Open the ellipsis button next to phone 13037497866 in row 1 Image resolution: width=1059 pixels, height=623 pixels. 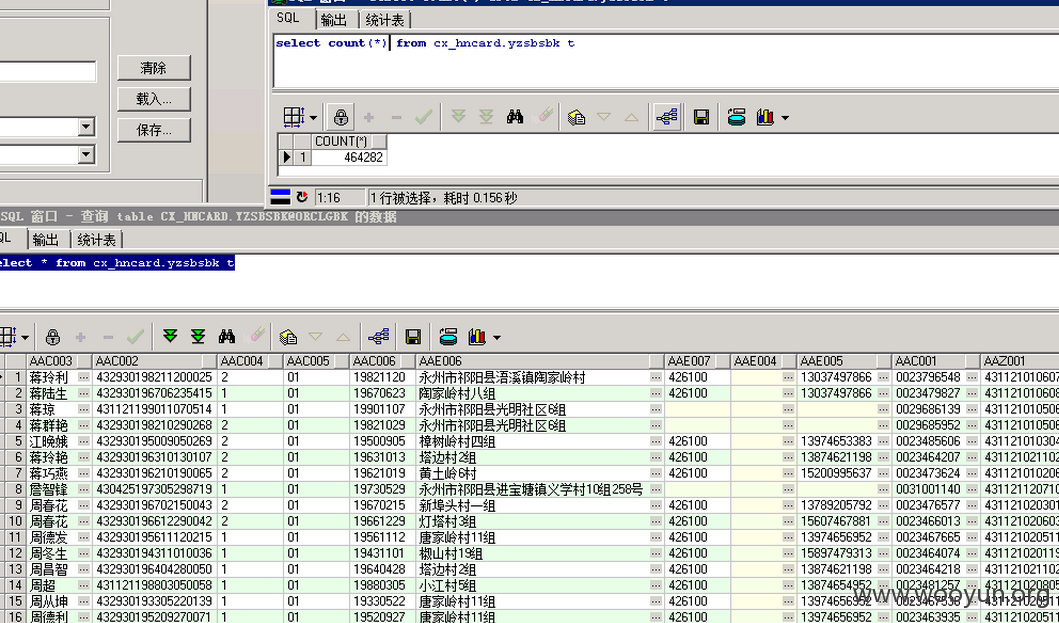(x=883, y=377)
